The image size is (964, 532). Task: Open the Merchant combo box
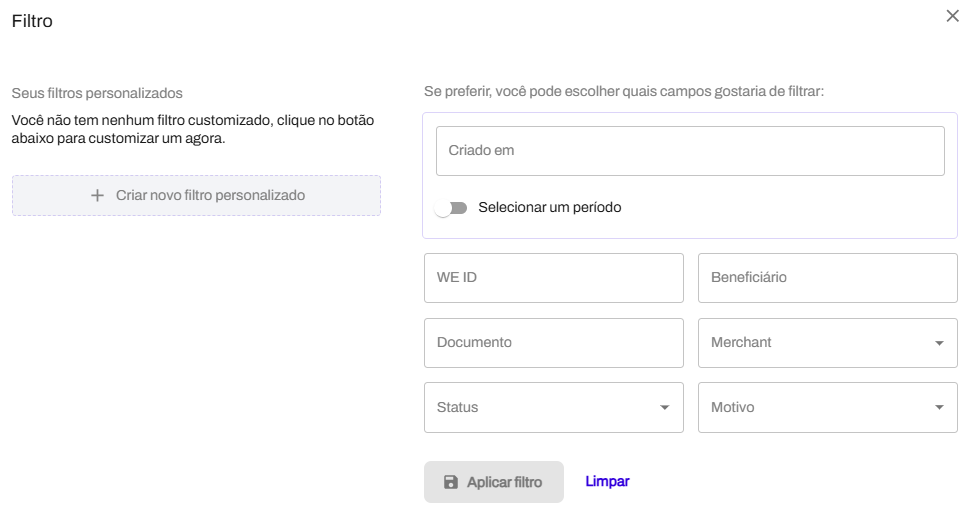click(x=828, y=343)
